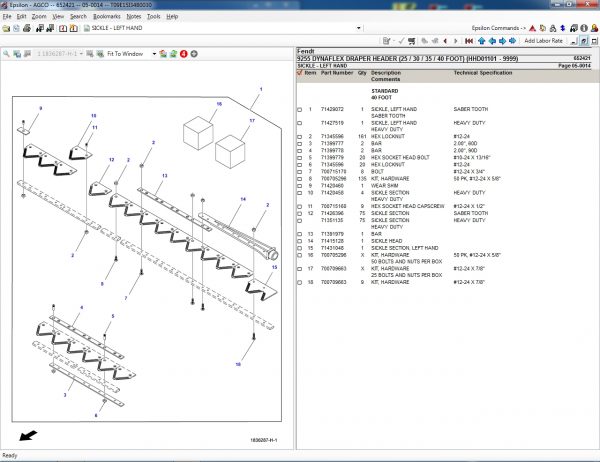Image resolution: width=600 pixels, height=462 pixels.
Task: Click the round info command icon
Action: (x=584, y=28)
